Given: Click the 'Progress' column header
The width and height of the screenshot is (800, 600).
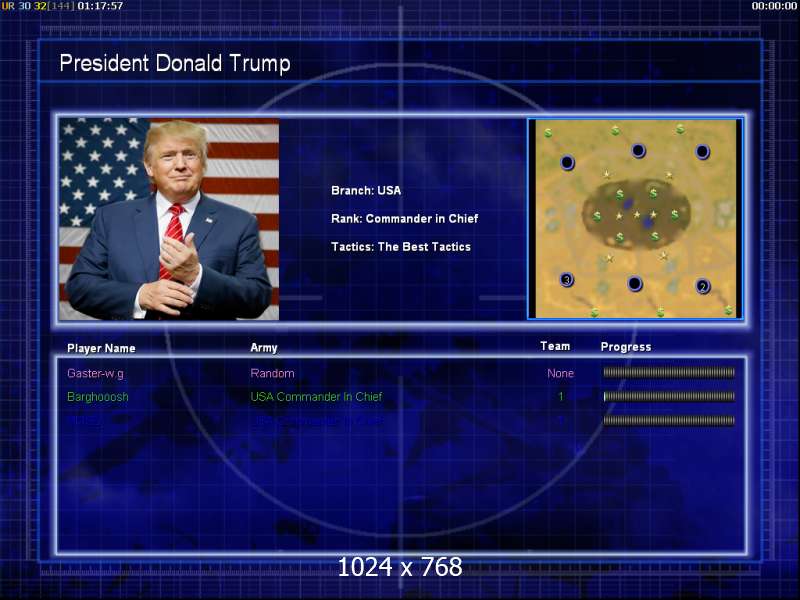Looking at the screenshot, I should (x=626, y=347).
